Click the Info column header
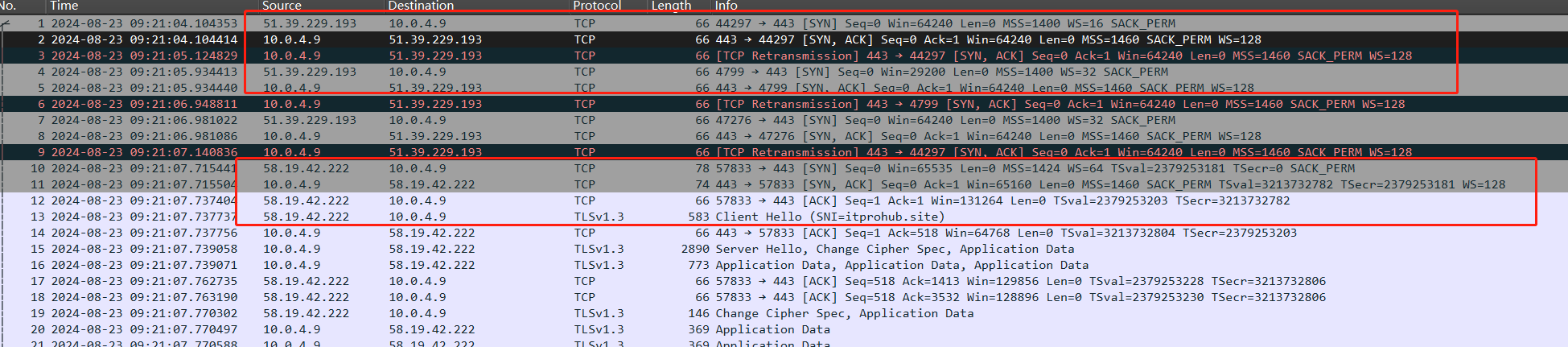The width and height of the screenshot is (1568, 347). pyautogui.click(x=726, y=6)
